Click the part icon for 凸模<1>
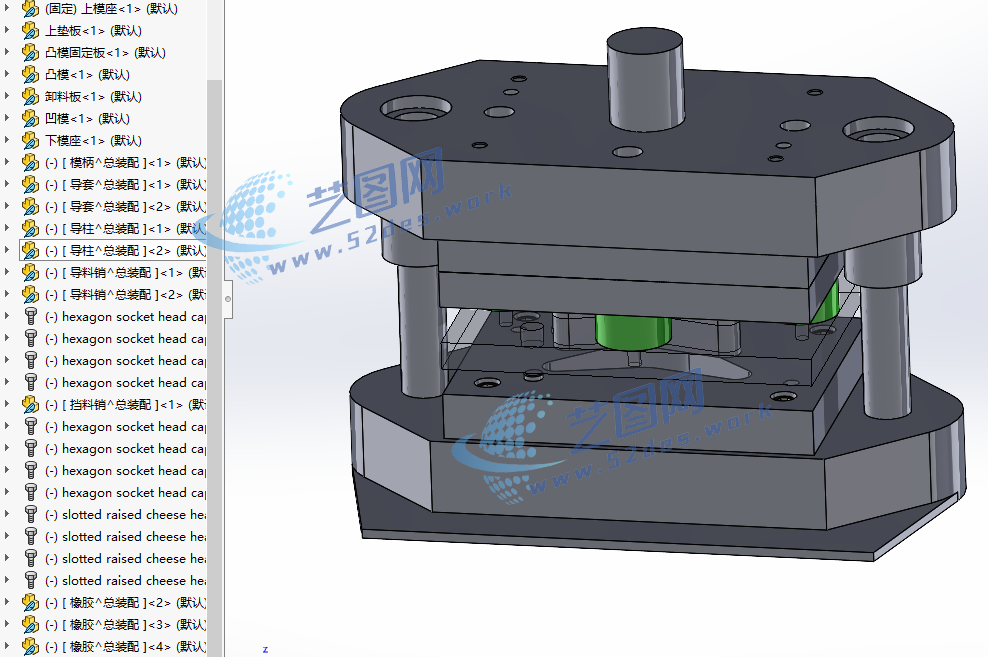988x657 pixels. coord(30,75)
